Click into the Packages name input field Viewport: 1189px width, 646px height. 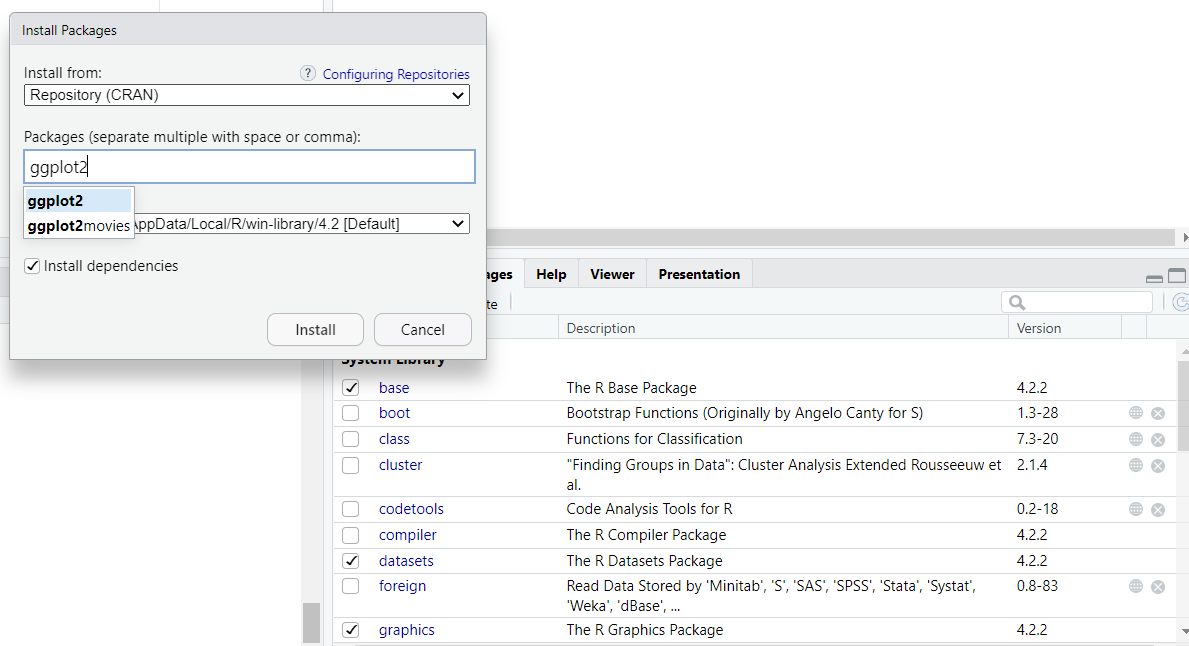pyautogui.click(x=249, y=167)
